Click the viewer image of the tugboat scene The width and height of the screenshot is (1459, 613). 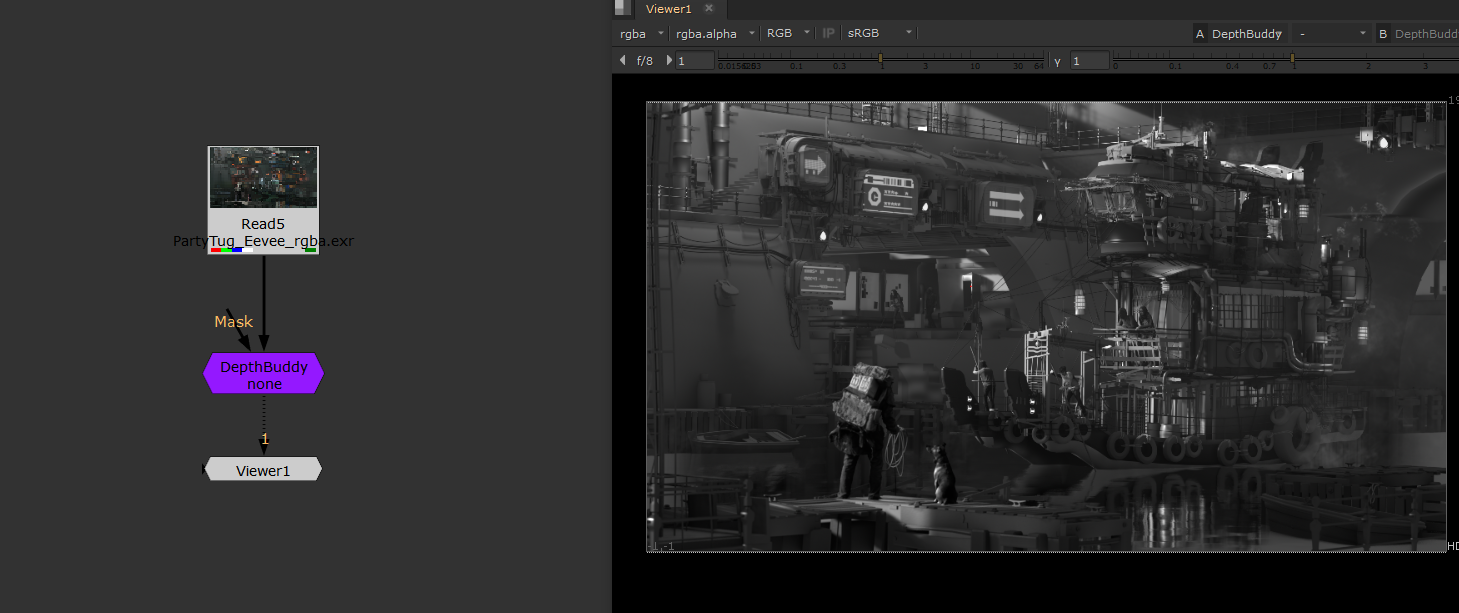pyautogui.click(x=1046, y=326)
